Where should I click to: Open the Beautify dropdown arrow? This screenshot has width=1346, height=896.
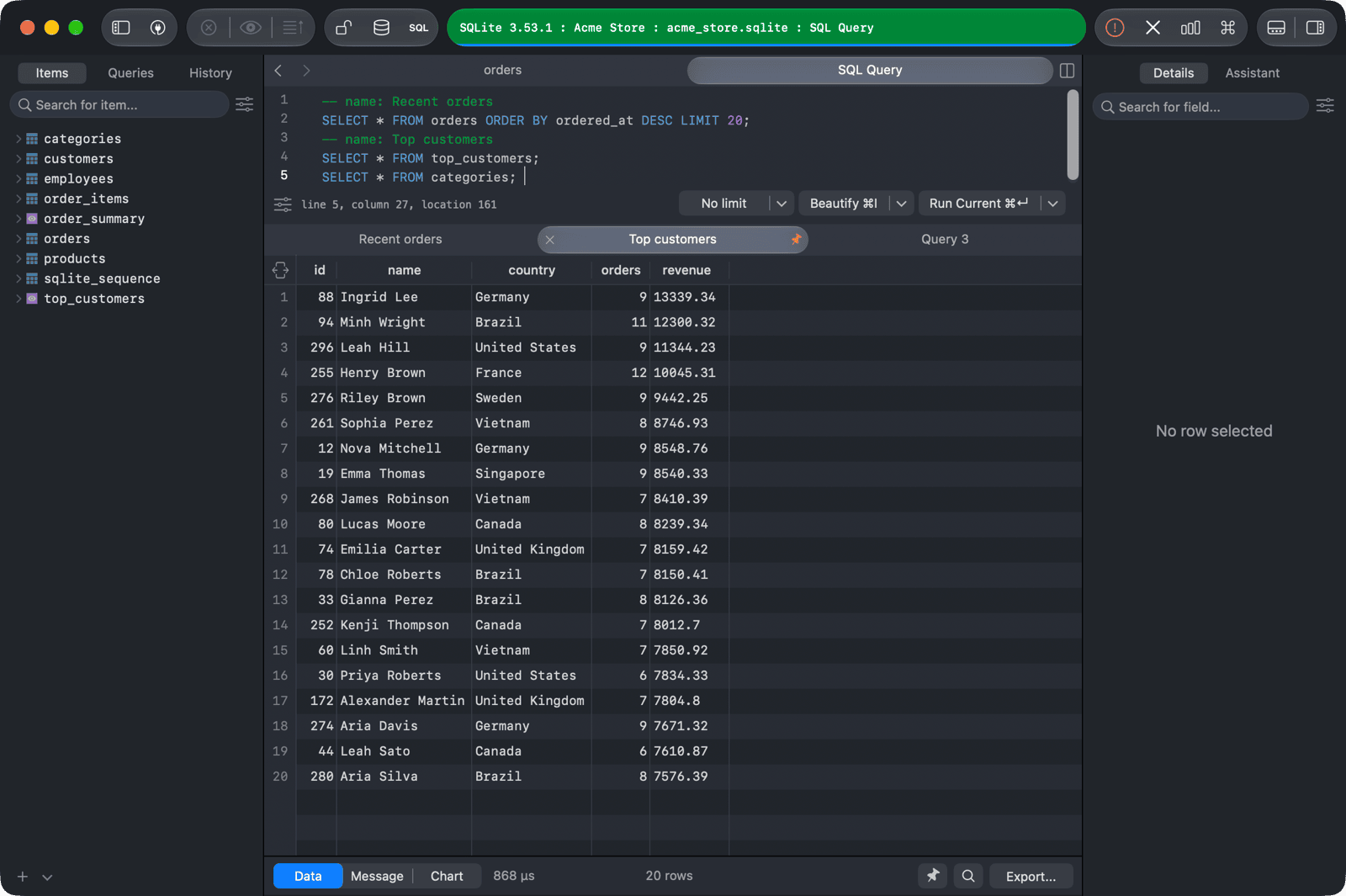901,204
